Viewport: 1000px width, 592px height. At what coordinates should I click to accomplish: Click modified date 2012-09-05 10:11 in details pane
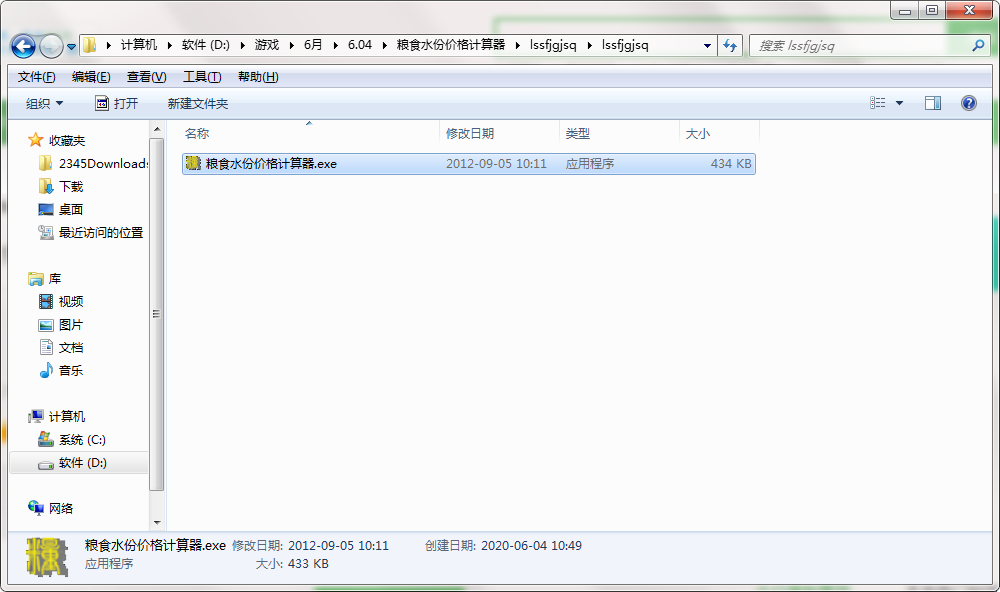(338, 546)
